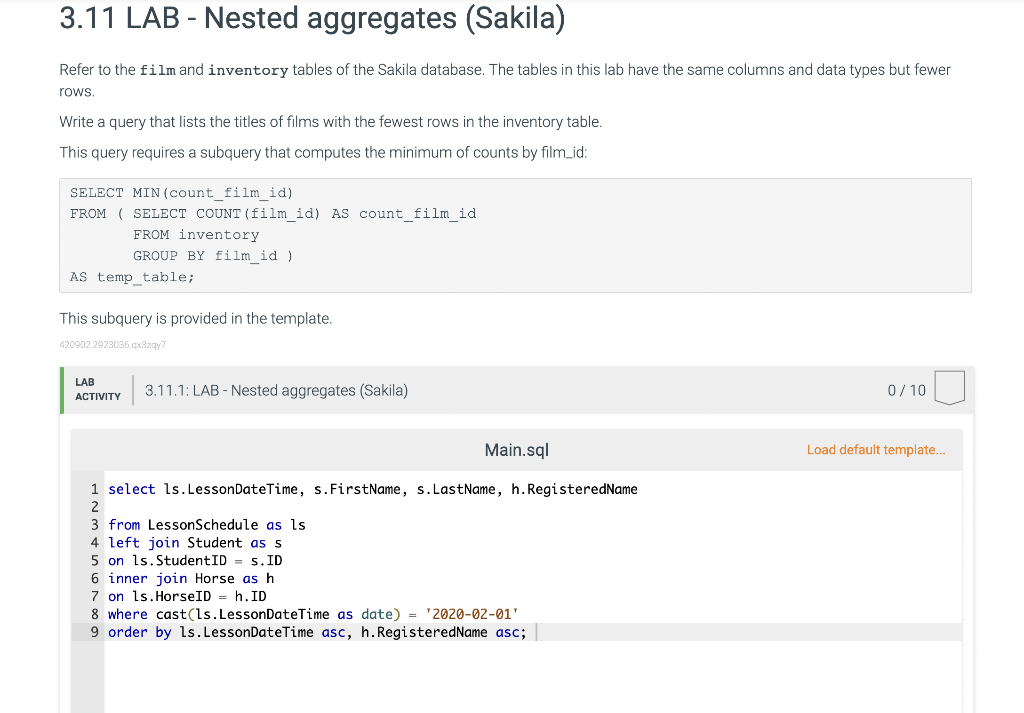Click the keyword select on line 1

tap(129, 489)
